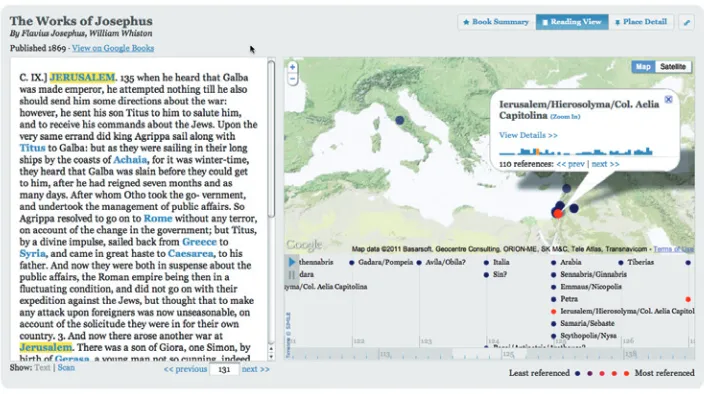Click the blue marker north of Jerusalem
Viewport: 704px width, 394px height.
click(567, 188)
